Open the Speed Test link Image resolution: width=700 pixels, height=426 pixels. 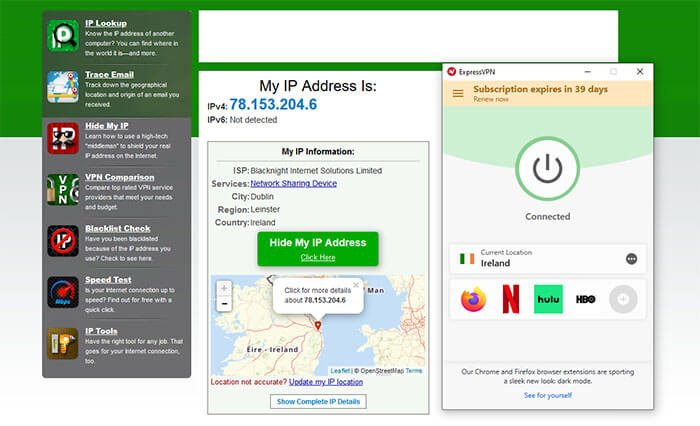108,280
